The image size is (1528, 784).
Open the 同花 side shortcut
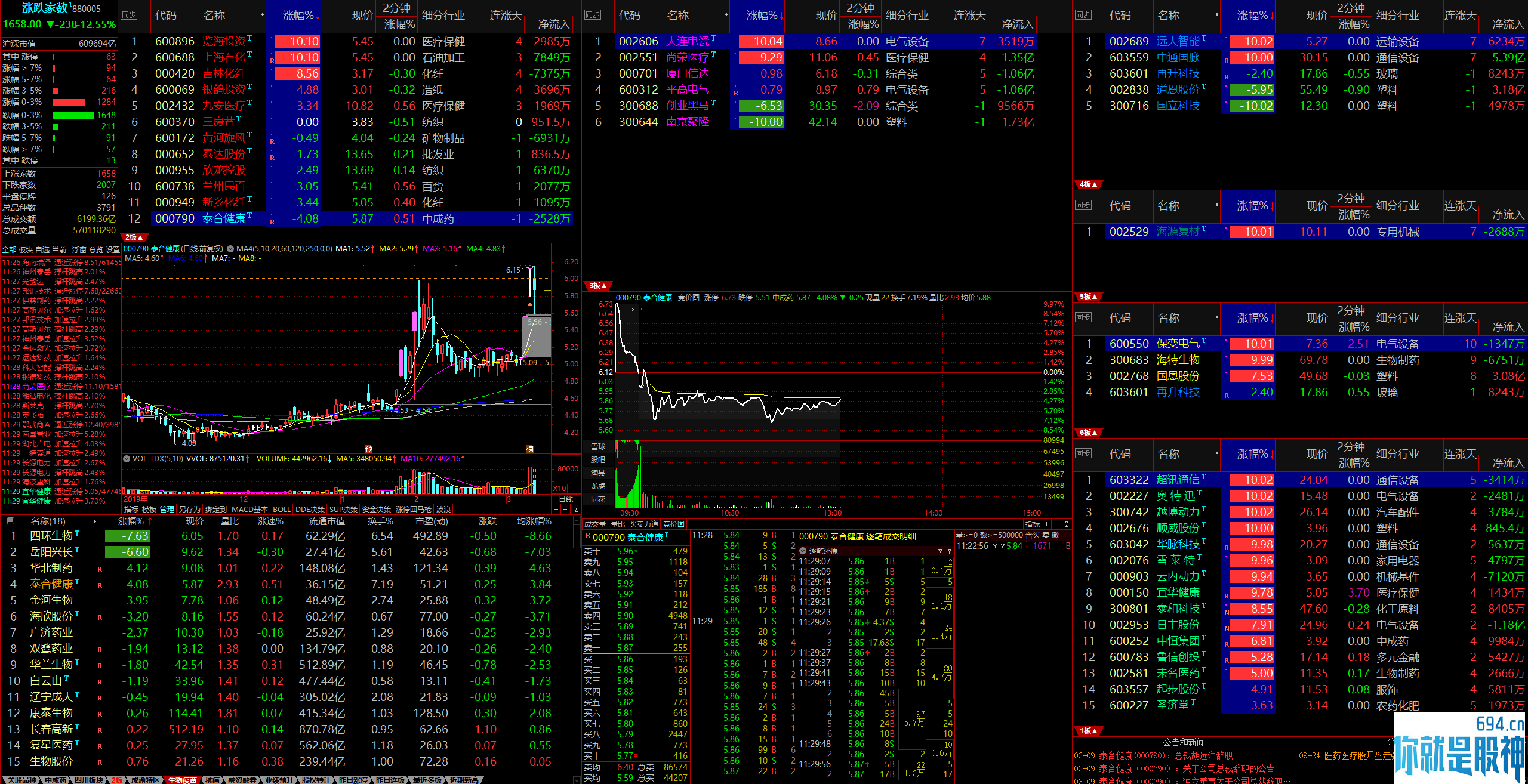597,499
